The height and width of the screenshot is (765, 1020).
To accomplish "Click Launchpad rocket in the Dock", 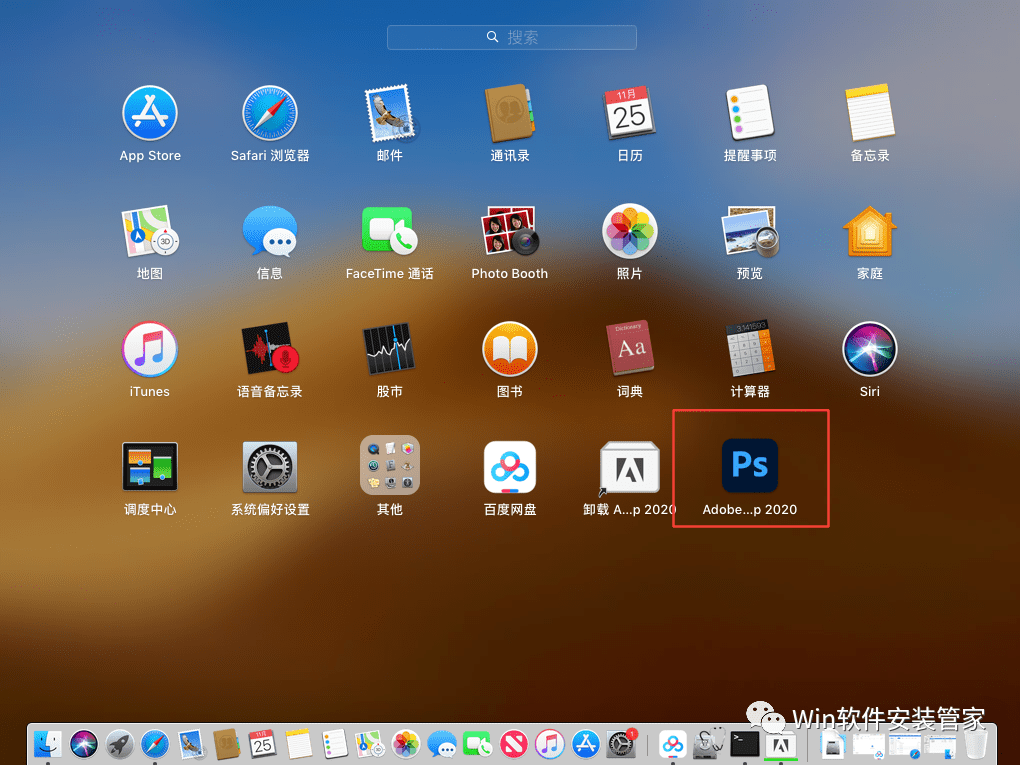I will (x=119, y=744).
